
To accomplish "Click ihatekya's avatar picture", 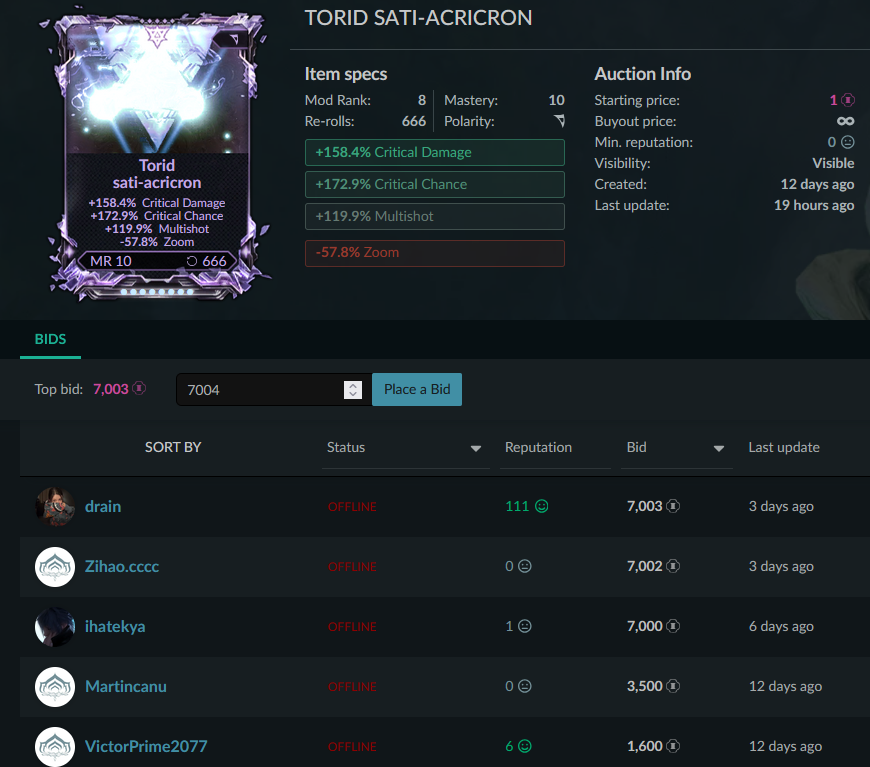I will [x=55, y=627].
